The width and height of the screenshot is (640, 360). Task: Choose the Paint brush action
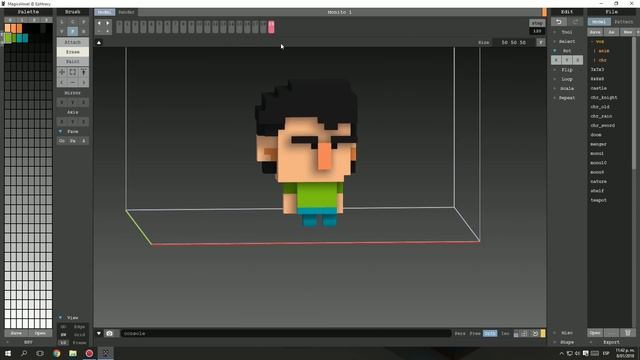(73, 62)
